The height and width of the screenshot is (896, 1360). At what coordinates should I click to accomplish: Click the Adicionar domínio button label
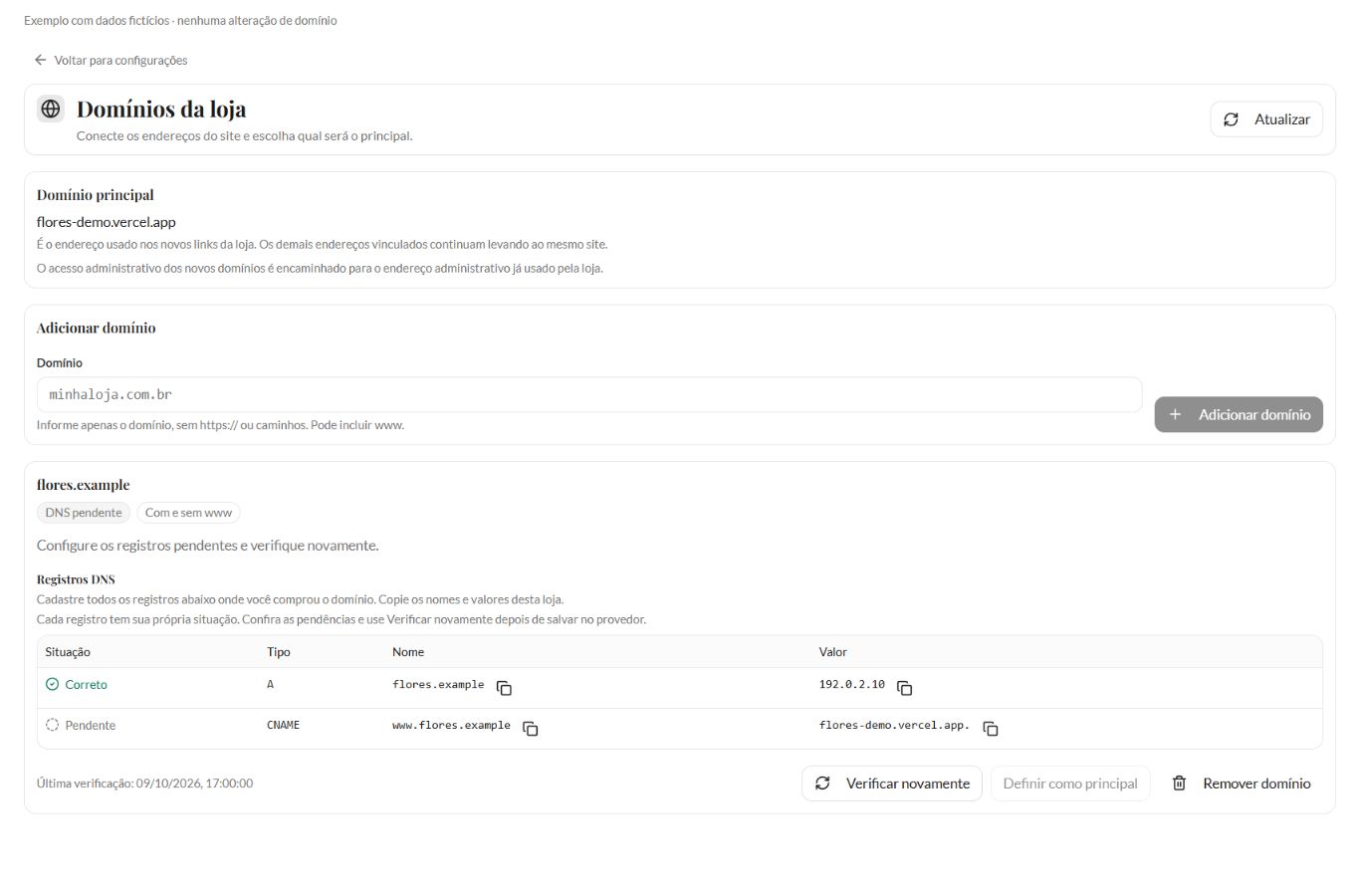point(1254,414)
